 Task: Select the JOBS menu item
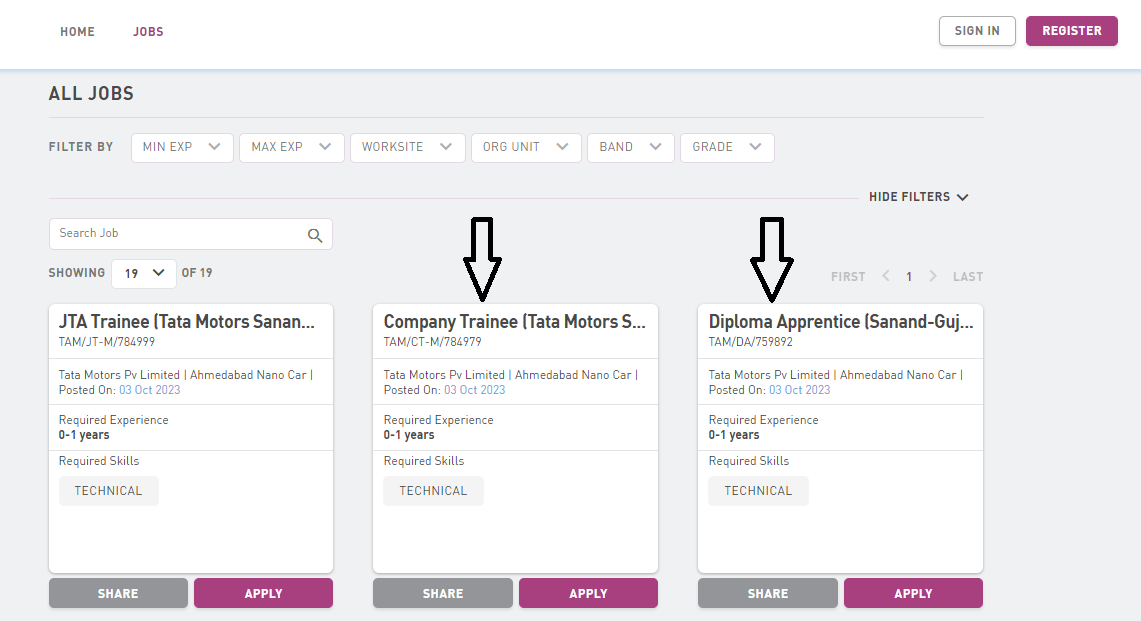(x=148, y=32)
